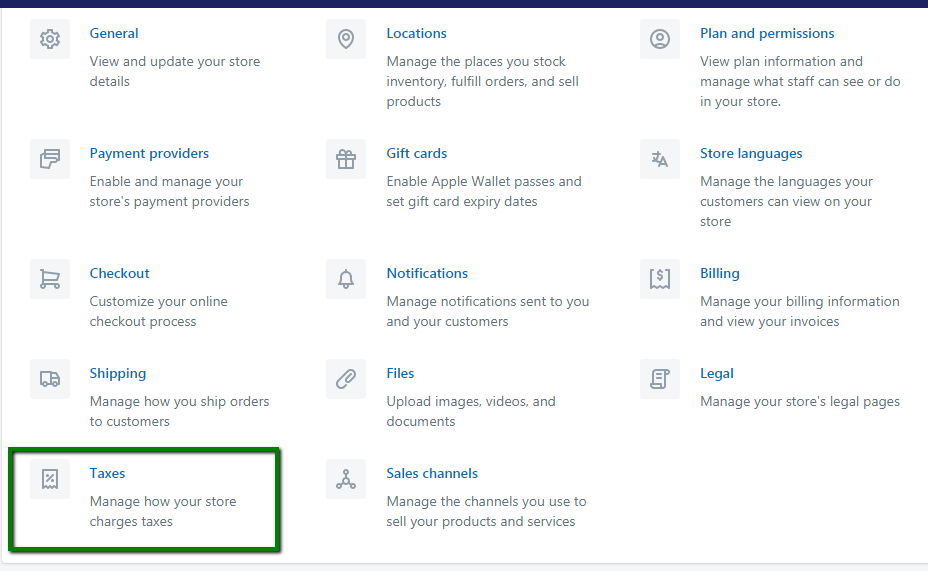
Task: Click the Files paperclip icon
Action: pyautogui.click(x=346, y=379)
